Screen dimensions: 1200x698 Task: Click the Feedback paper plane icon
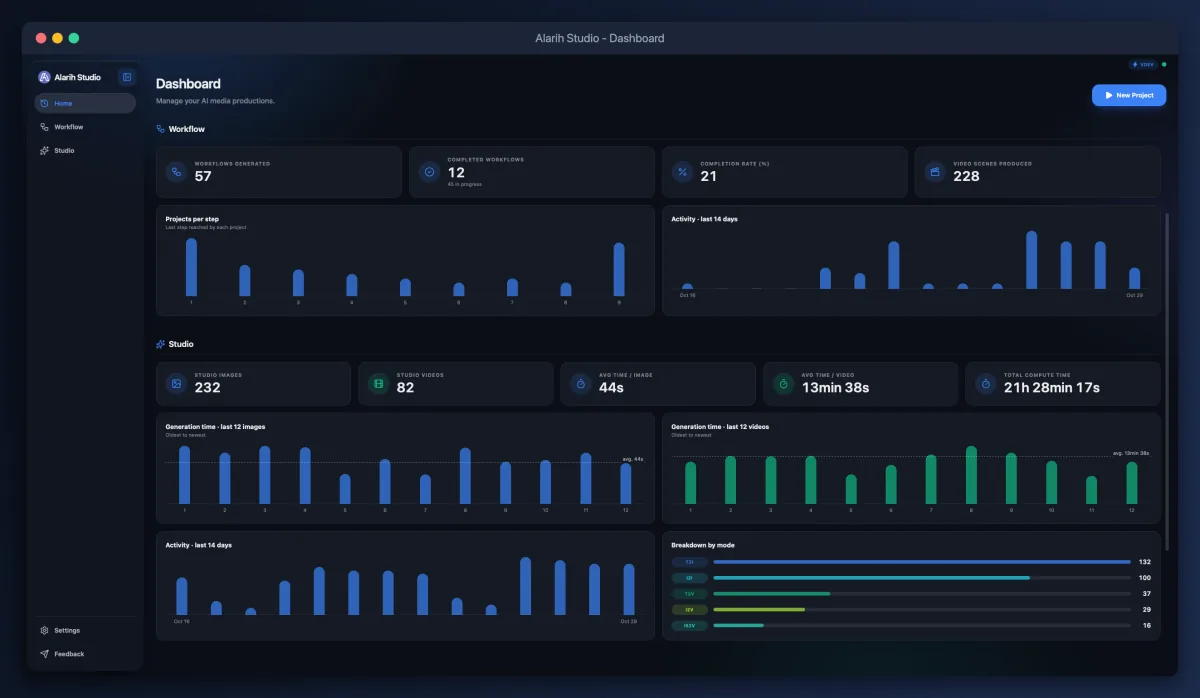(44, 654)
